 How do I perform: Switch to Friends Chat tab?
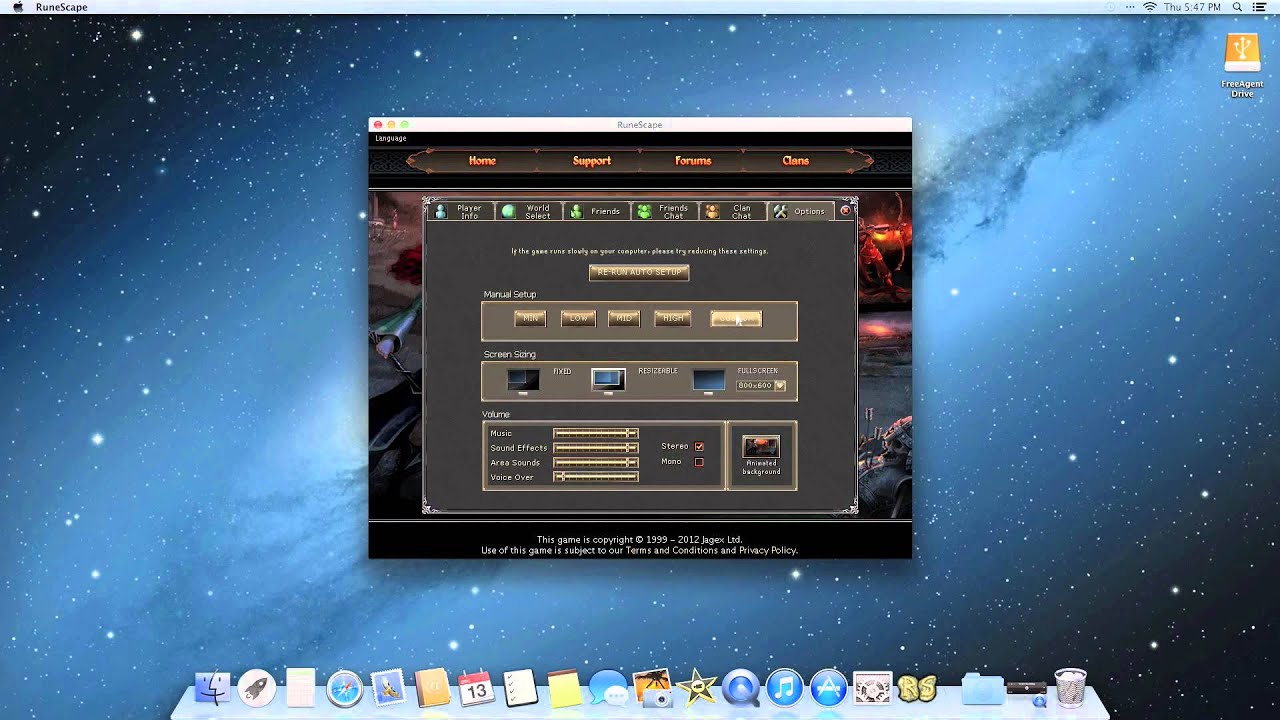tap(665, 211)
